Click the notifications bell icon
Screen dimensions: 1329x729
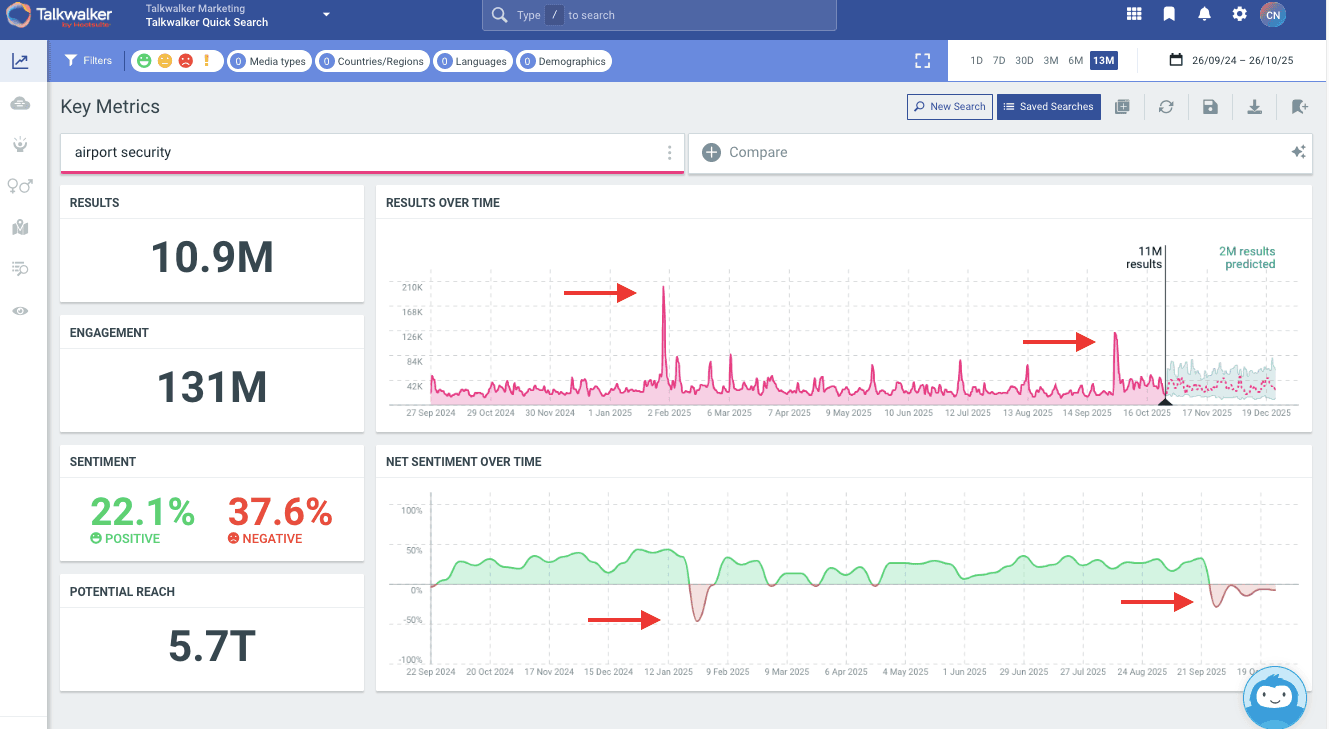pos(1204,14)
